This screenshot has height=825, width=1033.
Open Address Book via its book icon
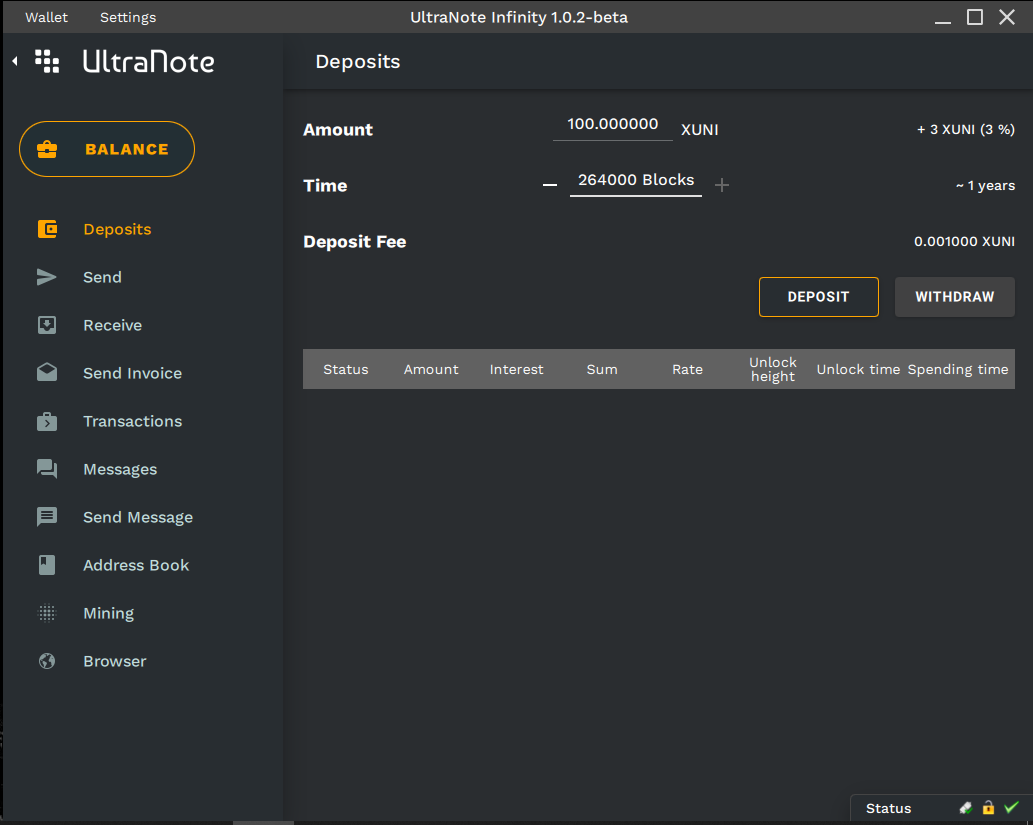pos(47,565)
